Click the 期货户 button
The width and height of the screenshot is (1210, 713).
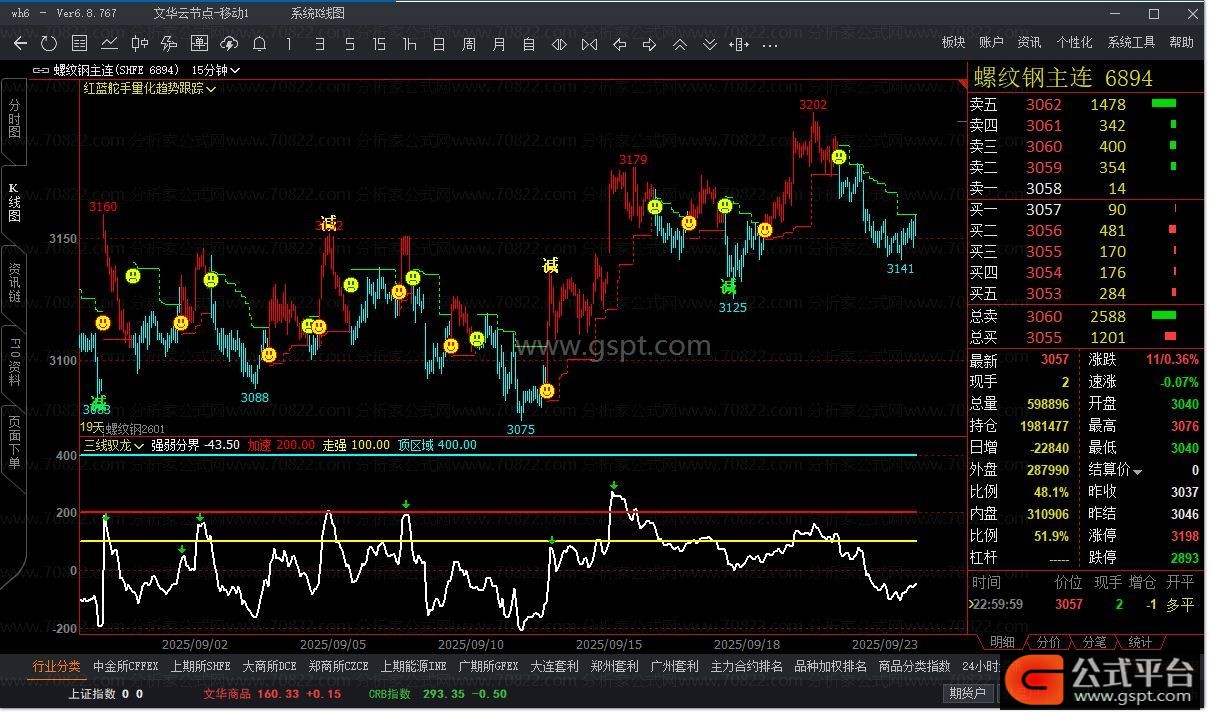pyautogui.click(x=967, y=692)
